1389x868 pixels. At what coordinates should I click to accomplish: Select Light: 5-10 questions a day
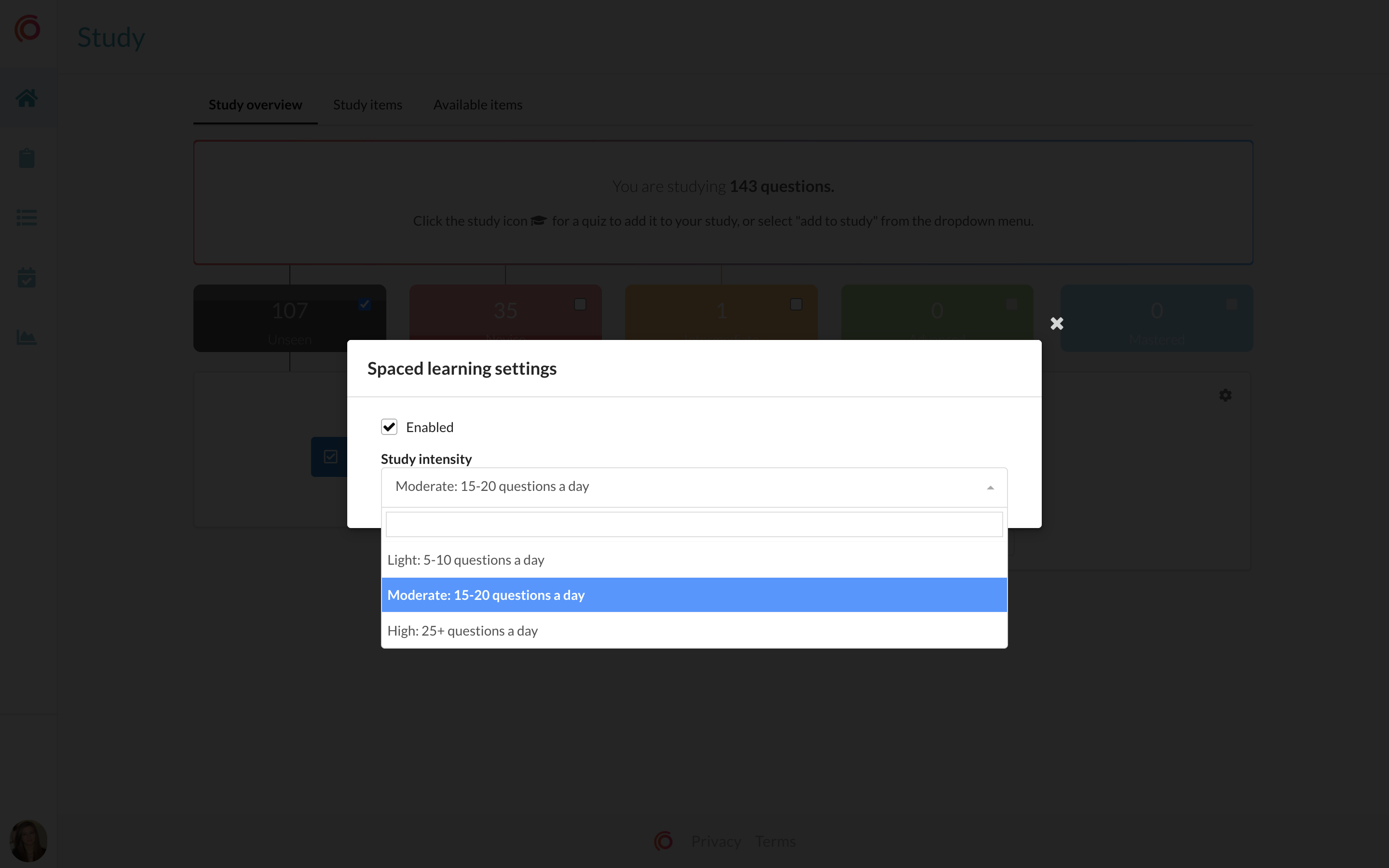694,560
